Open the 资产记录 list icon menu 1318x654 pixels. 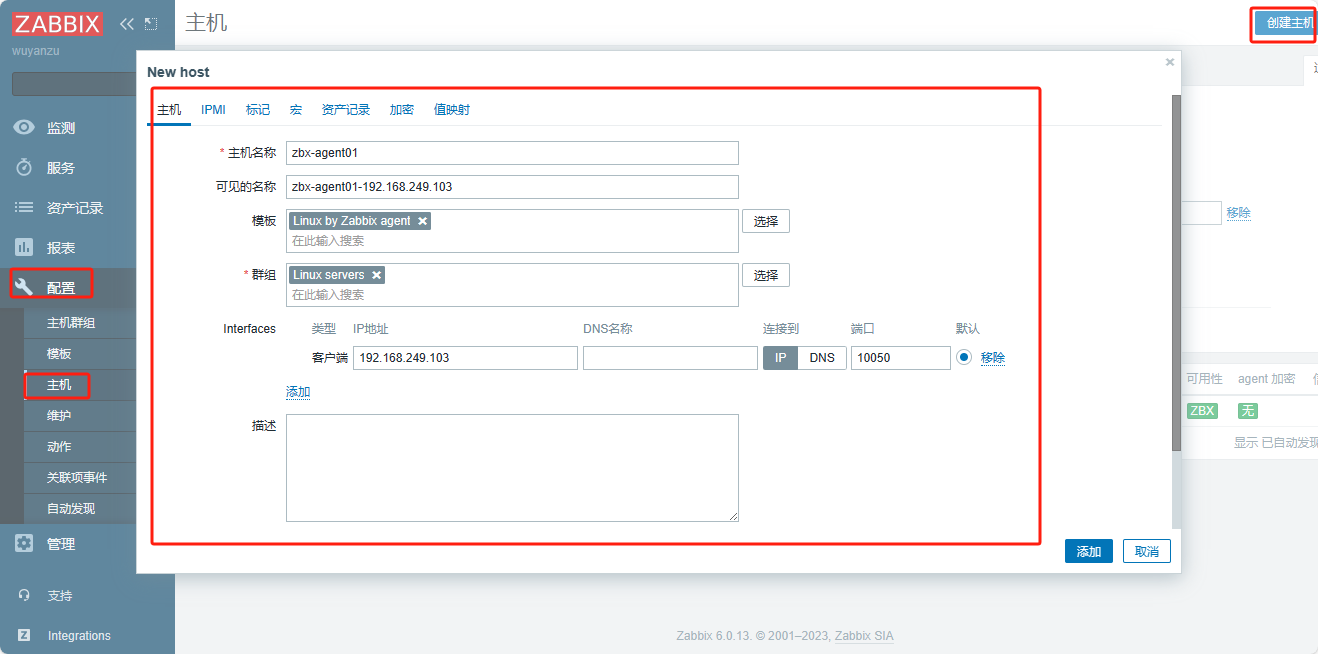point(24,208)
